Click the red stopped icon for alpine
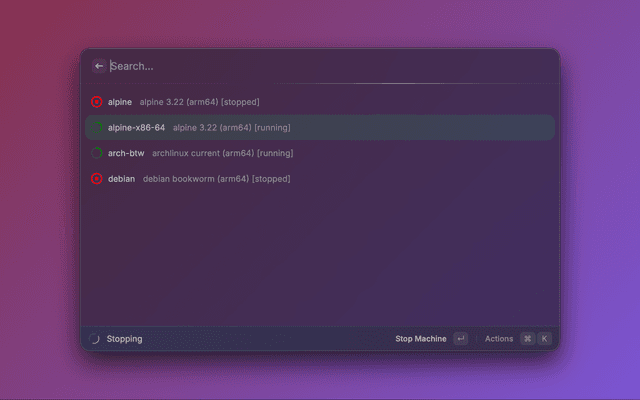Viewport: 640px width, 400px height. [97, 102]
